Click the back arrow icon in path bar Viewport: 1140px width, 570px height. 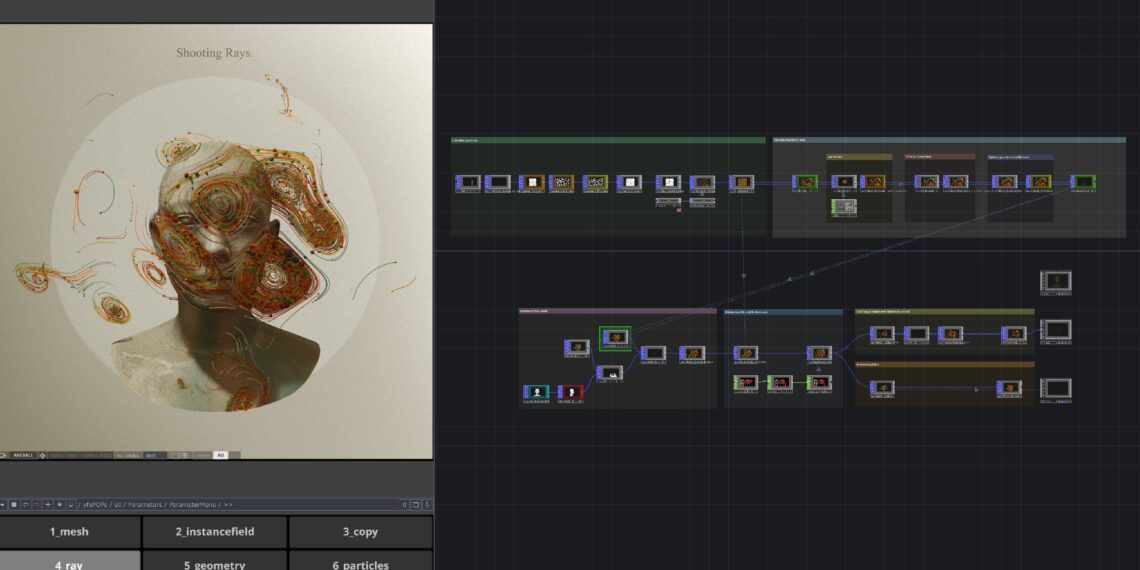[x=25, y=505]
